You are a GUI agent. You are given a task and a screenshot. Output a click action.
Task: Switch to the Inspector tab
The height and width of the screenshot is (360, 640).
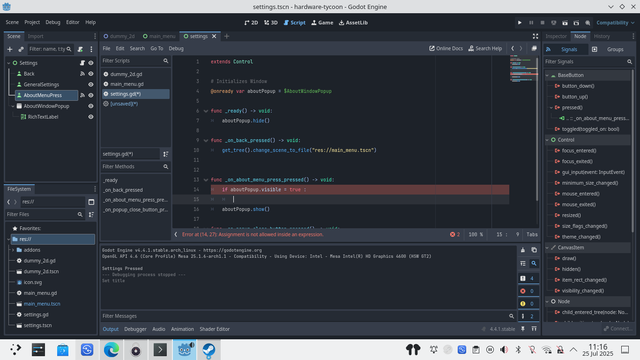(x=556, y=36)
